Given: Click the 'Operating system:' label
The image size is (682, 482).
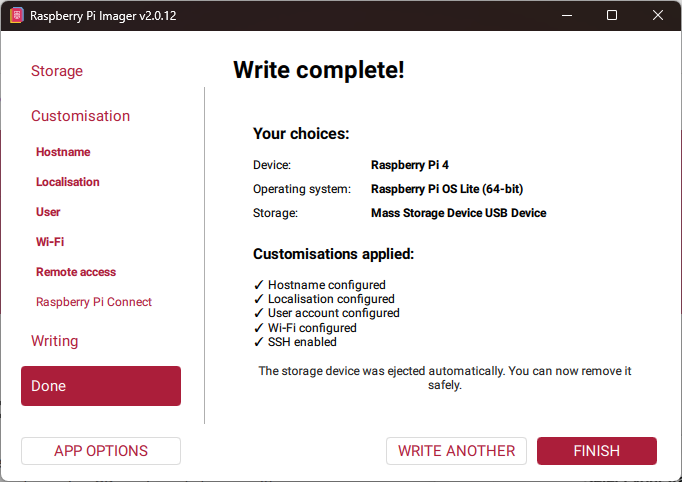Looking at the screenshot, I should coord(302,189).
